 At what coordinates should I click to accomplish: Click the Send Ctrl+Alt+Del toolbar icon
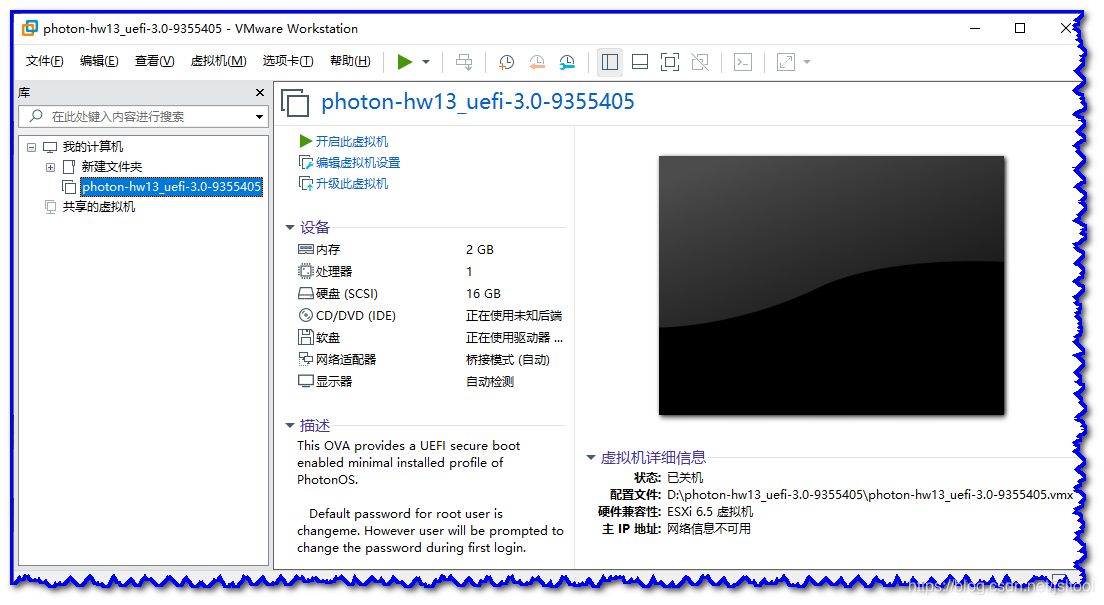click(x=464, y=62)
